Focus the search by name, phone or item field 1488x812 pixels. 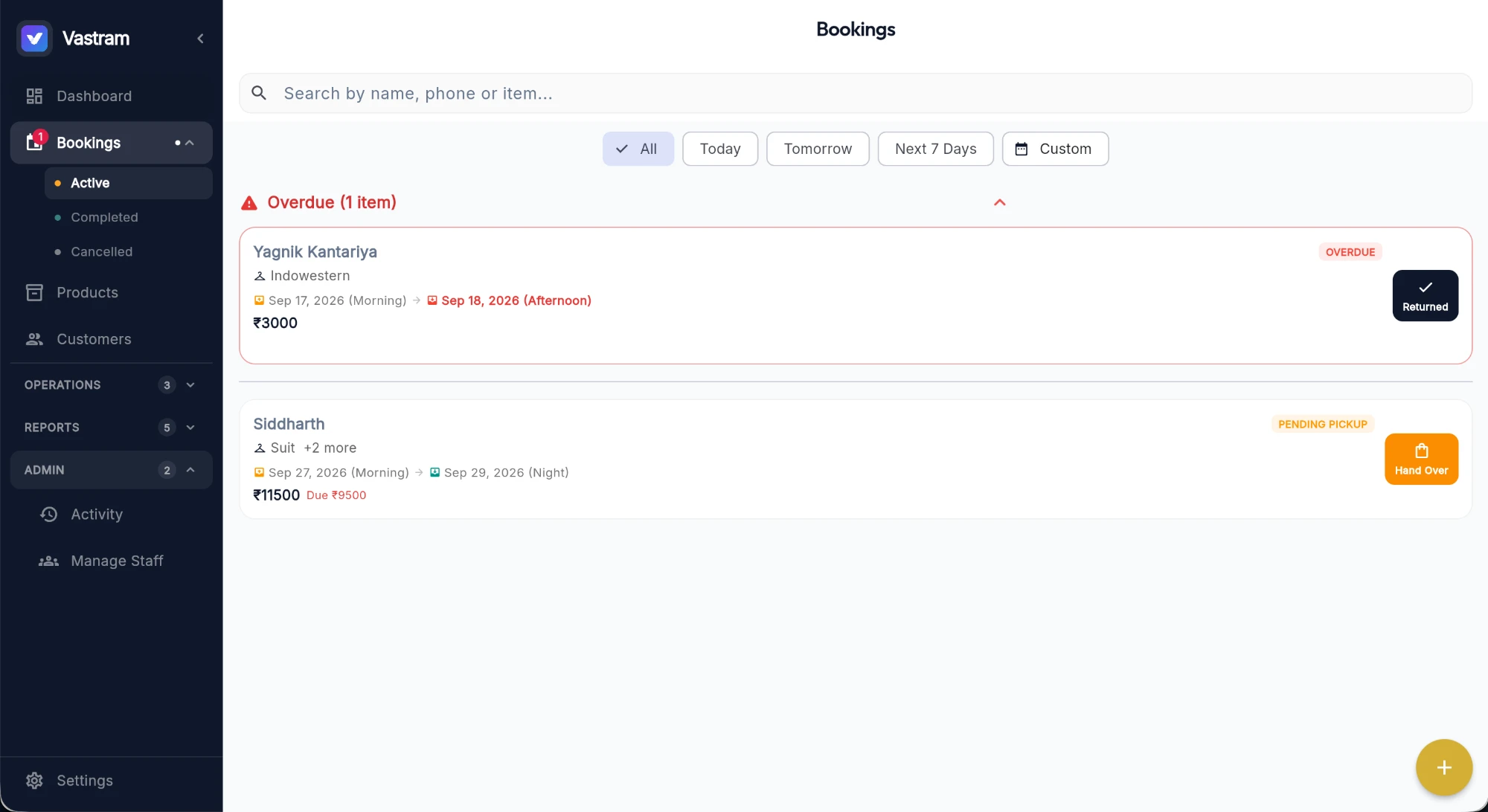[856, 93]
